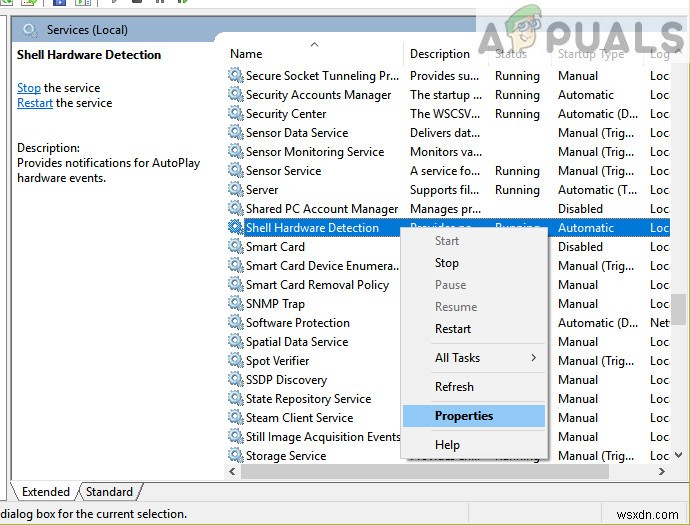Image resolution: width=690 pixels, height=525 pixels.
Task: Click Running status of Security Accounts Manager
Action: (x=517, y=95)
